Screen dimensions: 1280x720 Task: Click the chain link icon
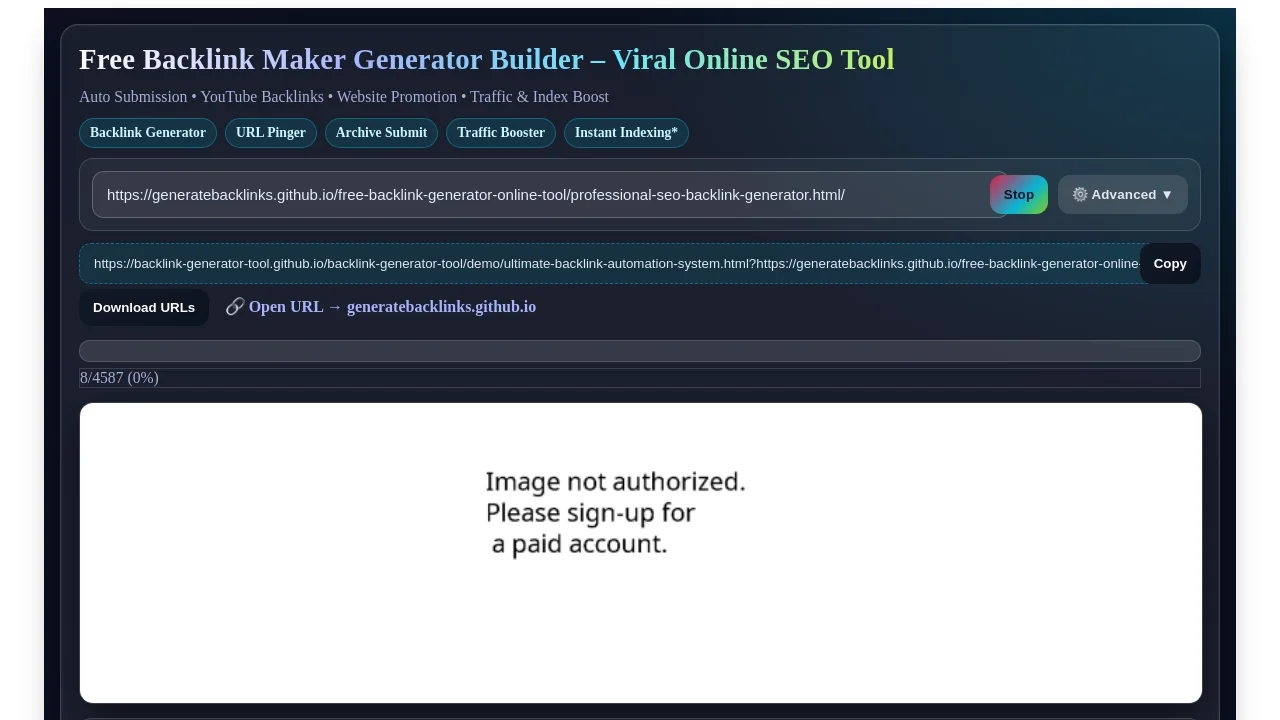point(235,307)
